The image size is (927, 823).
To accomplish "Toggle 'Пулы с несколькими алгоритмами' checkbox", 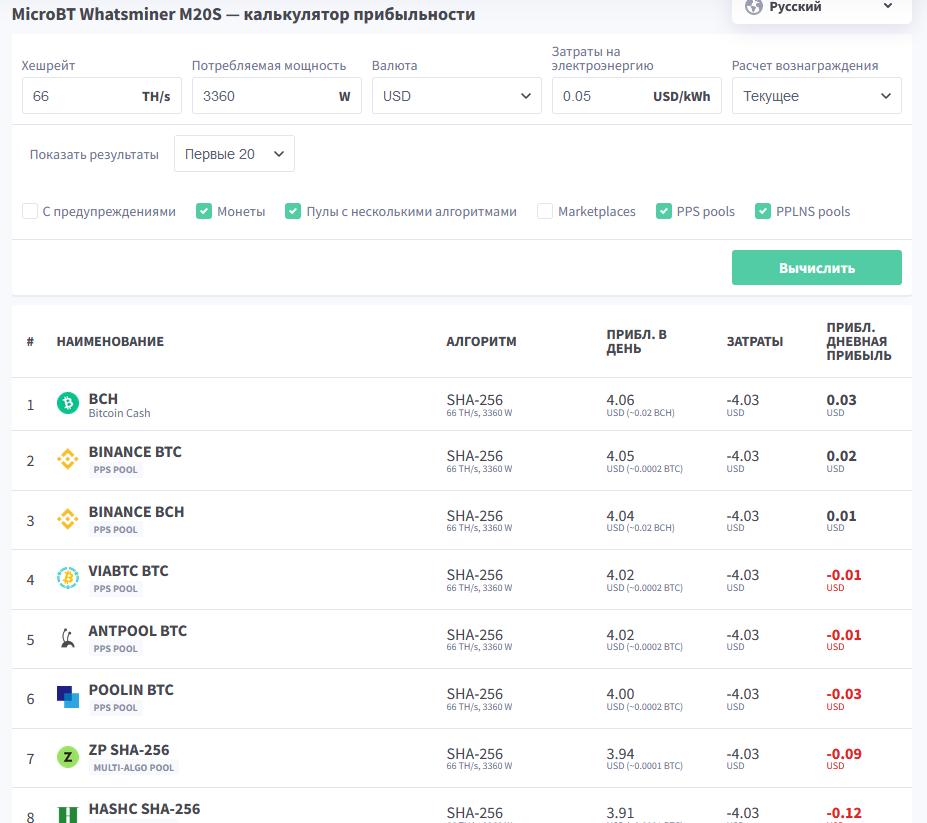I will 293,211.
